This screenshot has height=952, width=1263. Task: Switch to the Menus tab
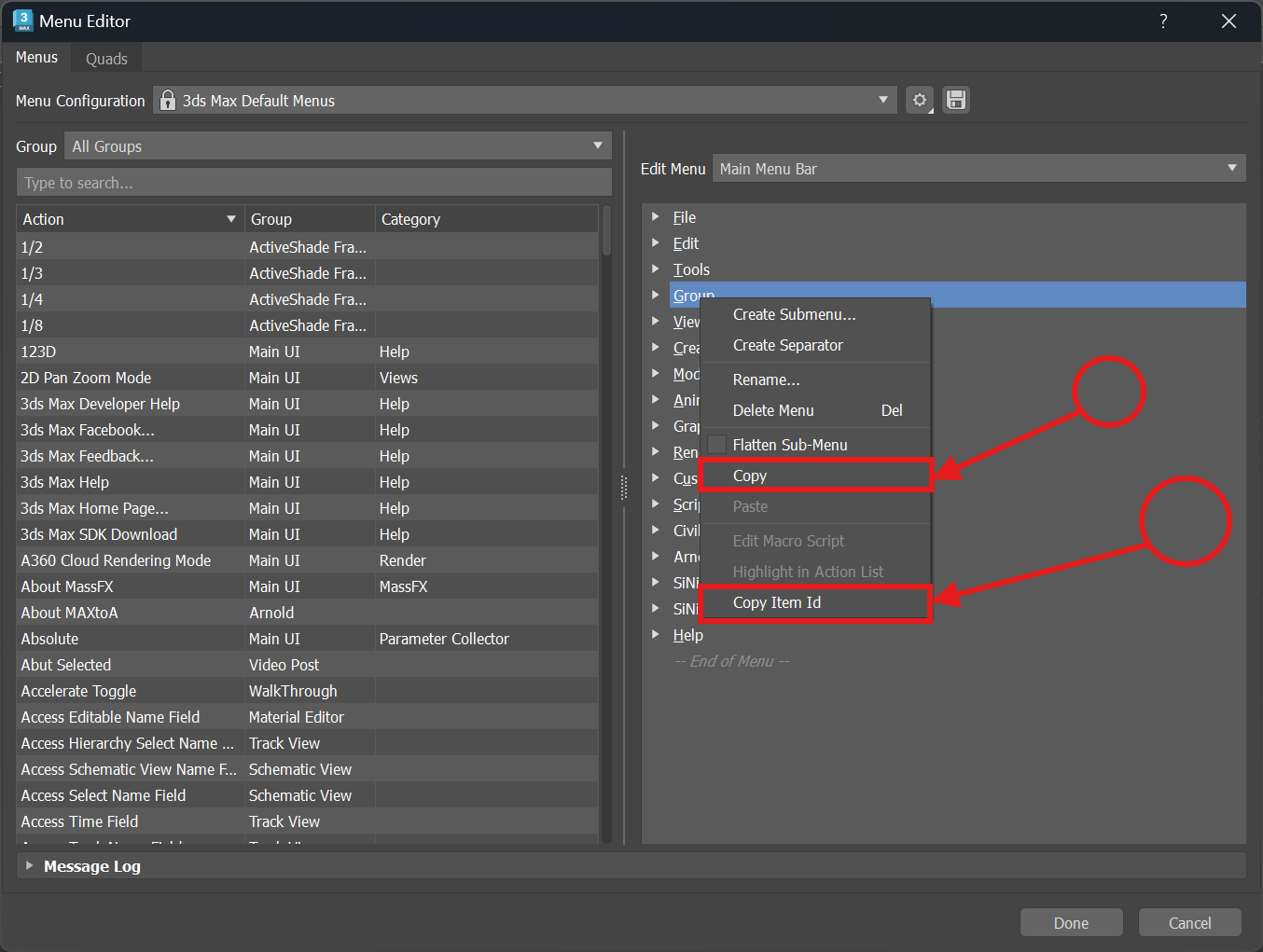point(36,57)
